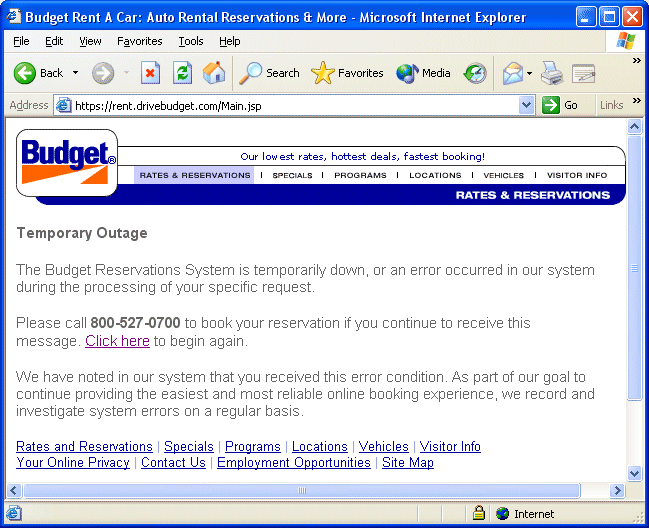Expand the Forward button history dropdown
Viewport: 649px width, 528px height.
click(126, 73)
